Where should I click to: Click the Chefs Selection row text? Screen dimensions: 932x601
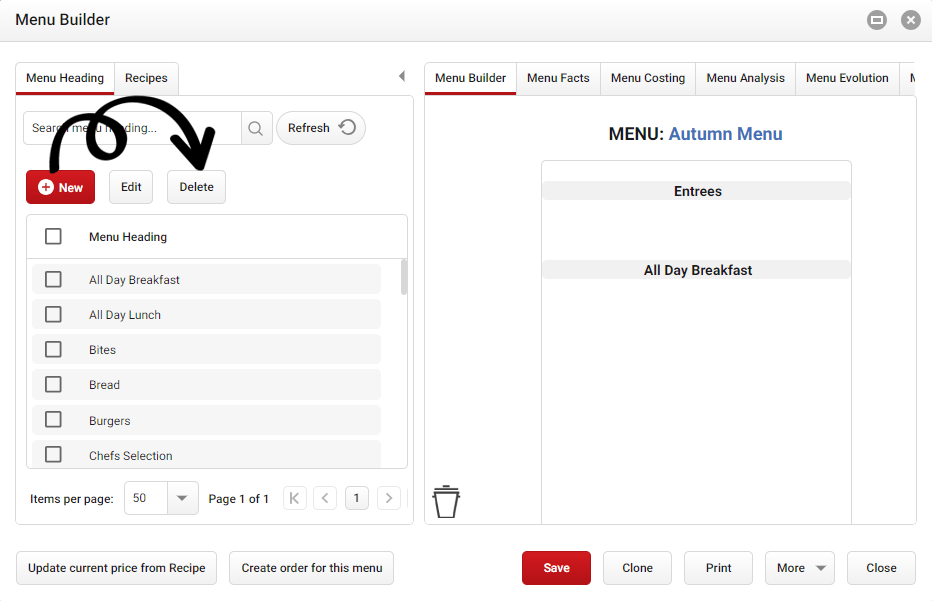[x=131, y=455]
